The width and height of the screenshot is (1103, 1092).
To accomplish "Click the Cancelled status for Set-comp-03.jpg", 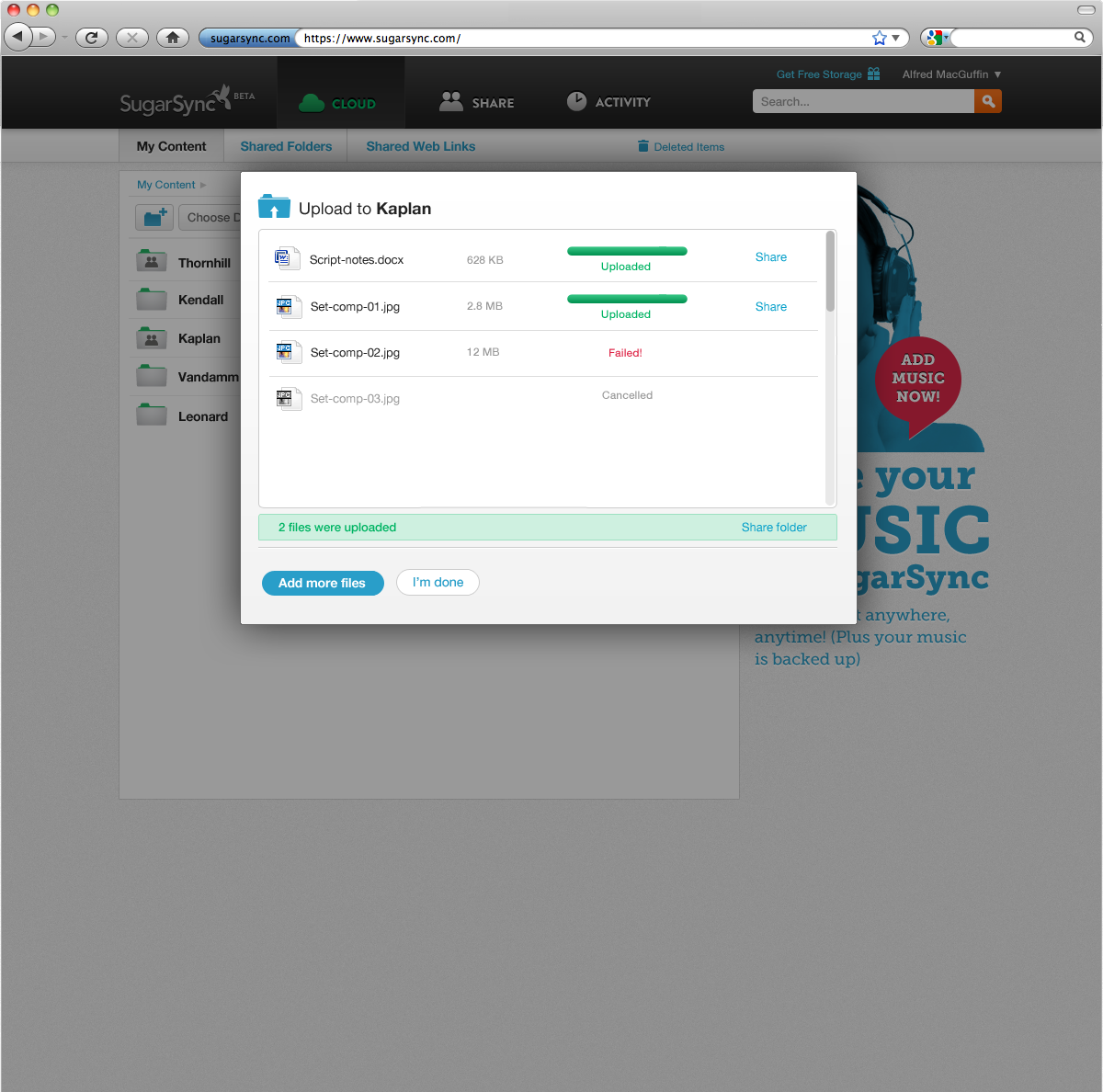I will (x=627, y=395).
